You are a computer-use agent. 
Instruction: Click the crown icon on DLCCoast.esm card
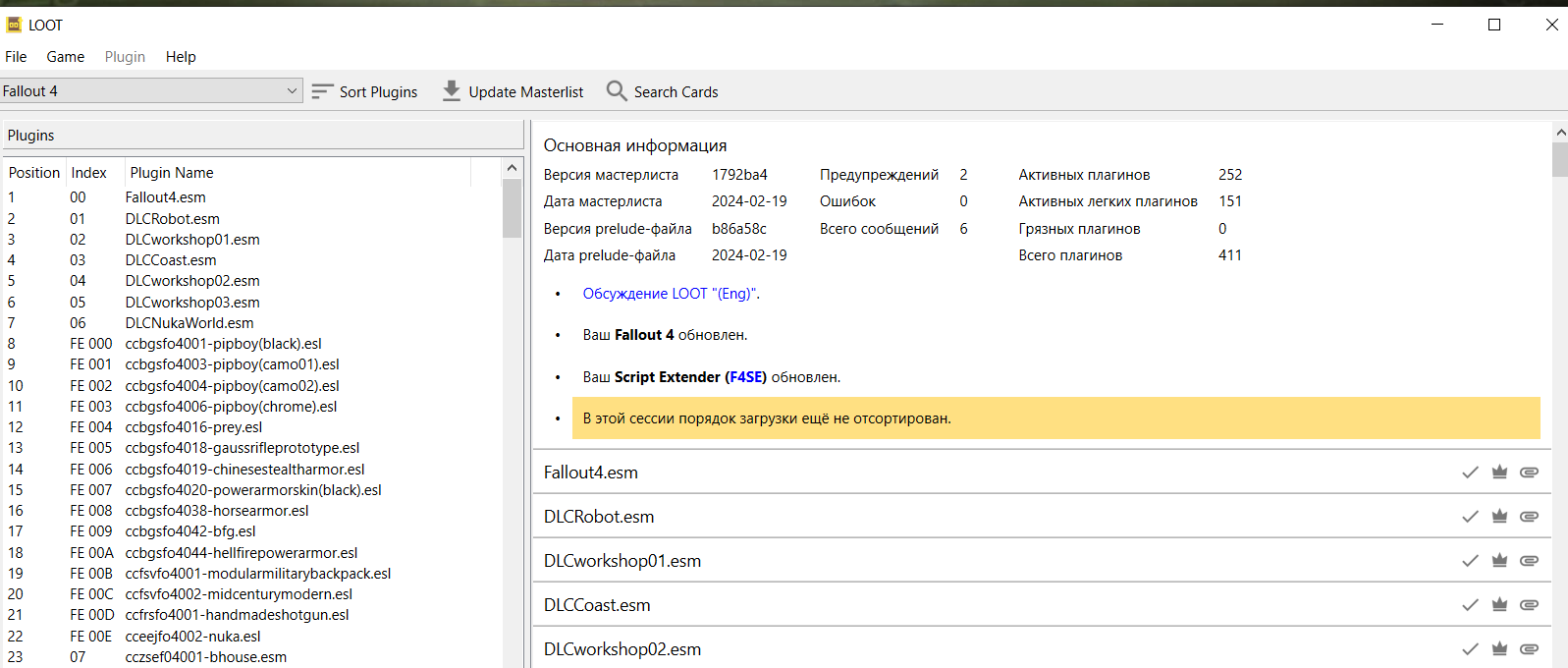tap(1499, 605)
